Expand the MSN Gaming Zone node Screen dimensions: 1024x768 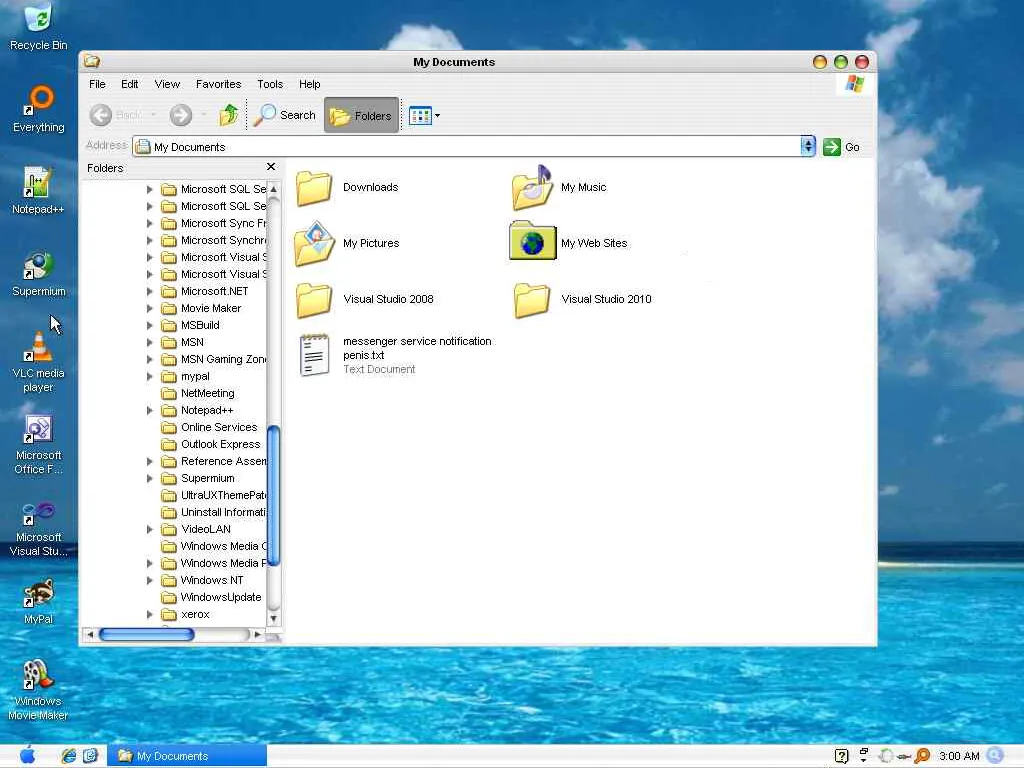click(150, 359)
